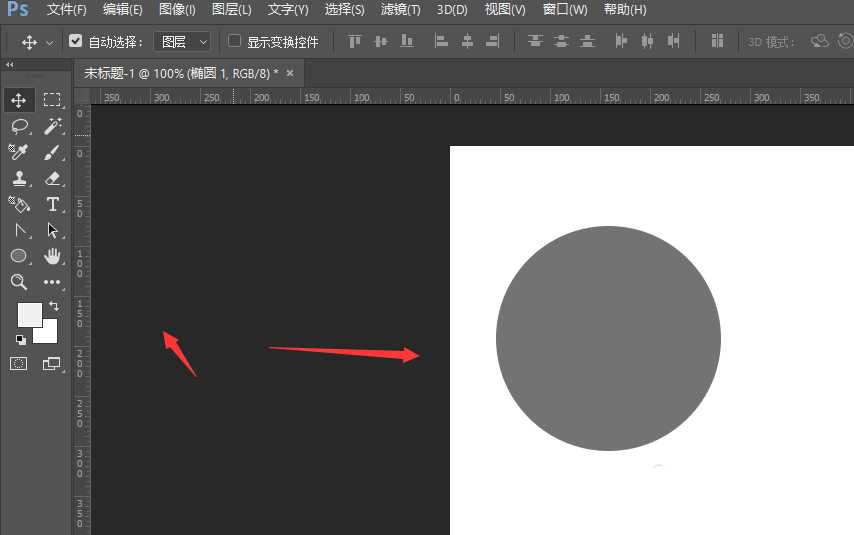This screenshot has width=854, height=535.
Task: Open the 图像(I) menu
Action: pyautogui.click(x=177, y=10)
